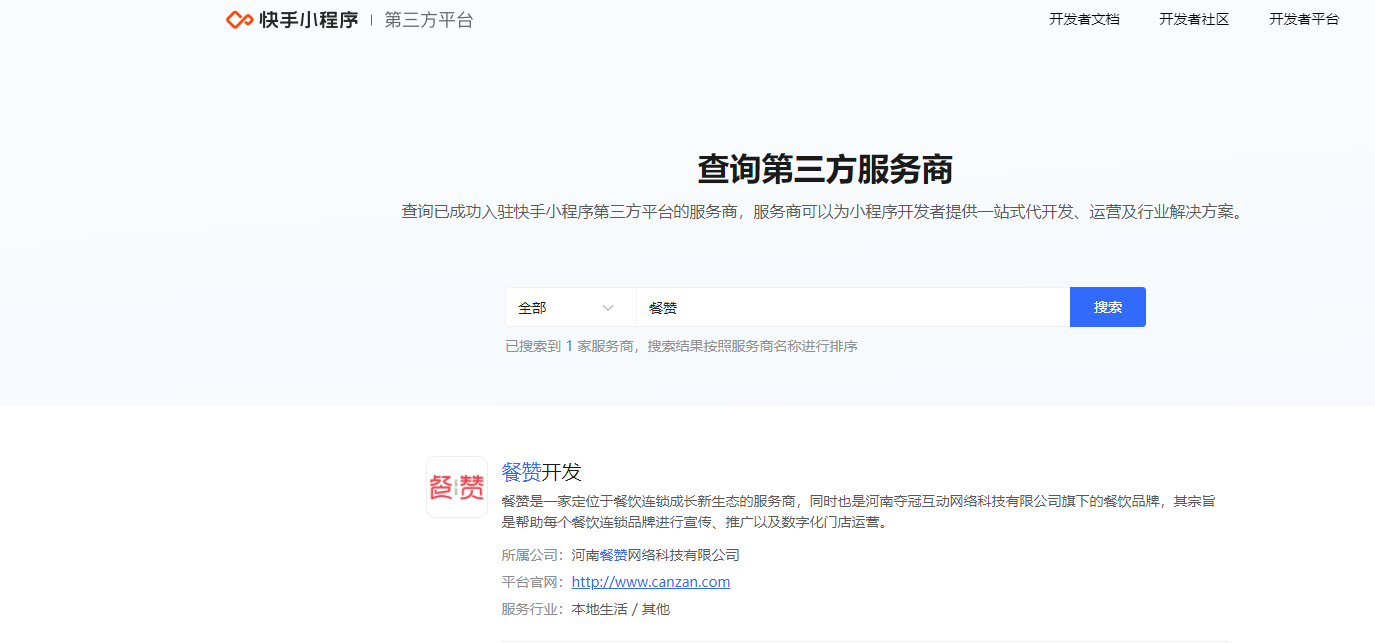Click company name 河南餐赞网络科技有限公司
1375x643 pixels.
pos(655,555)
